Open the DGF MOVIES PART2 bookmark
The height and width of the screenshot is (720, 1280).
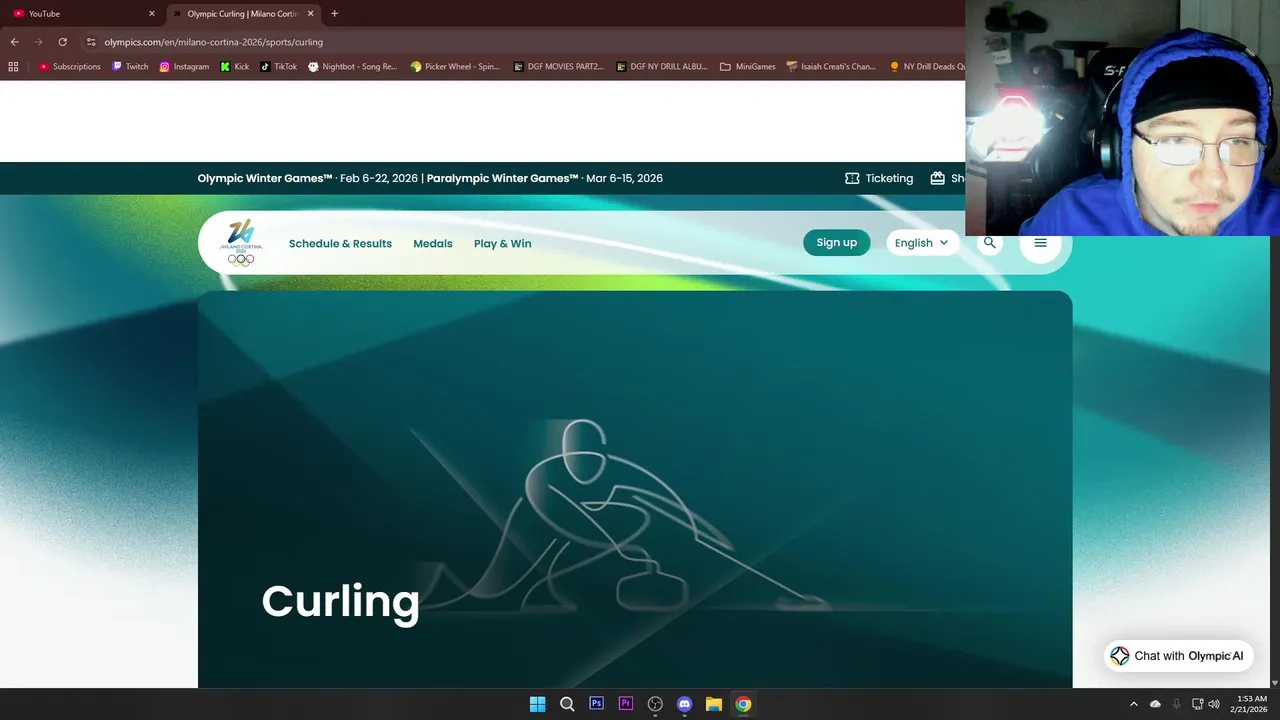click(559, 67)
